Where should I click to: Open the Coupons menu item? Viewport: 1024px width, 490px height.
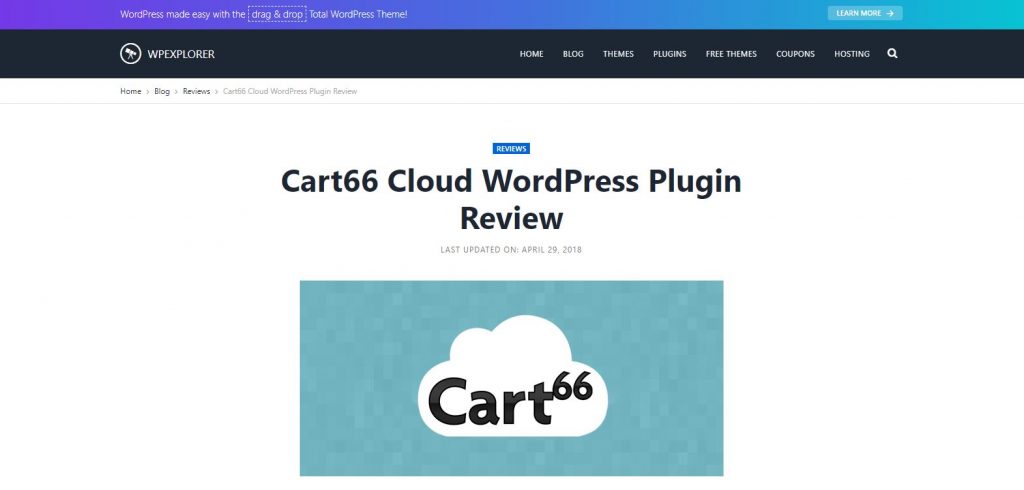(795, 54)
